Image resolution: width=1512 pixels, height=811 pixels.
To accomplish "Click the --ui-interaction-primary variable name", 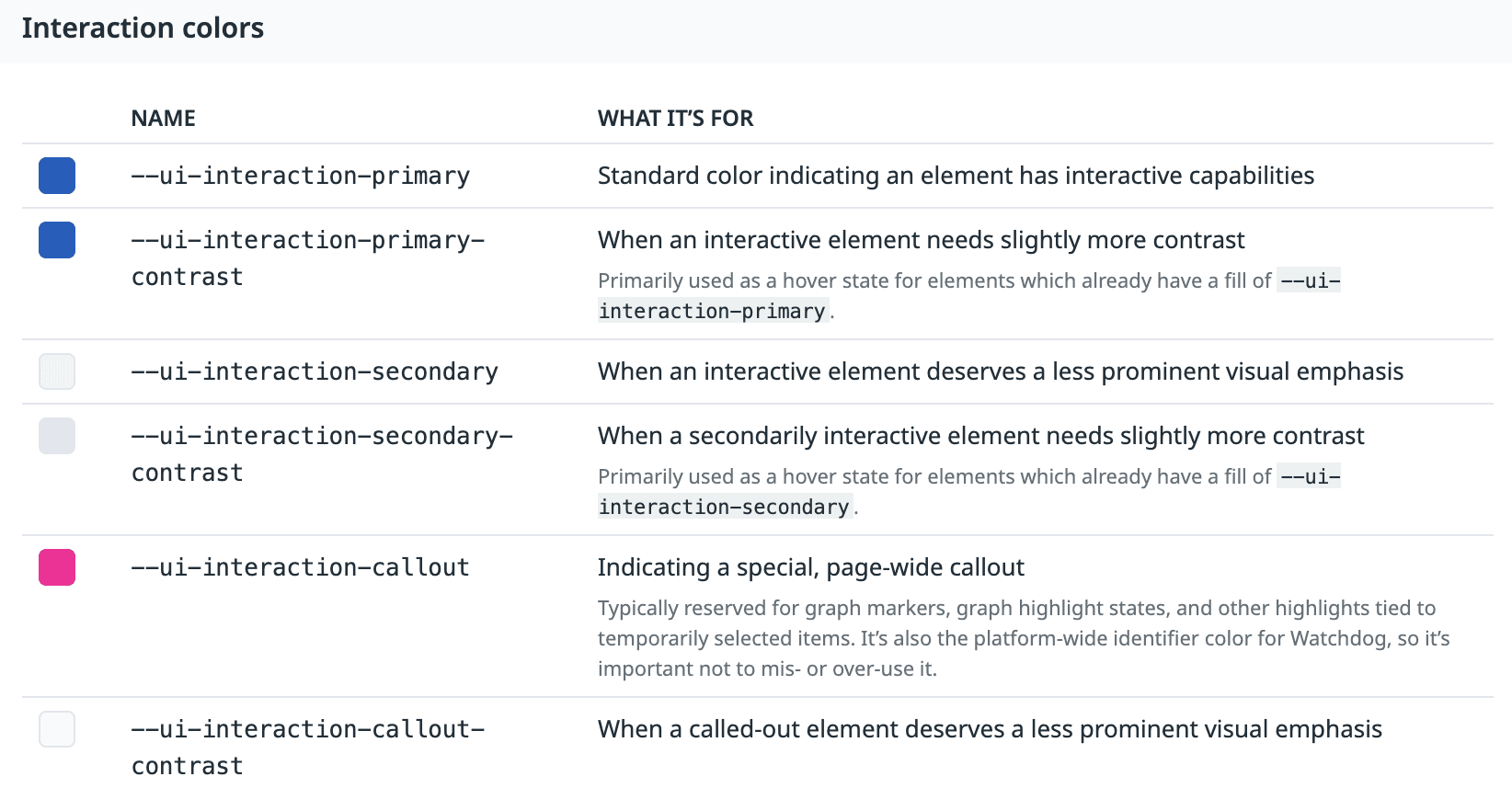I will [301, 176].
